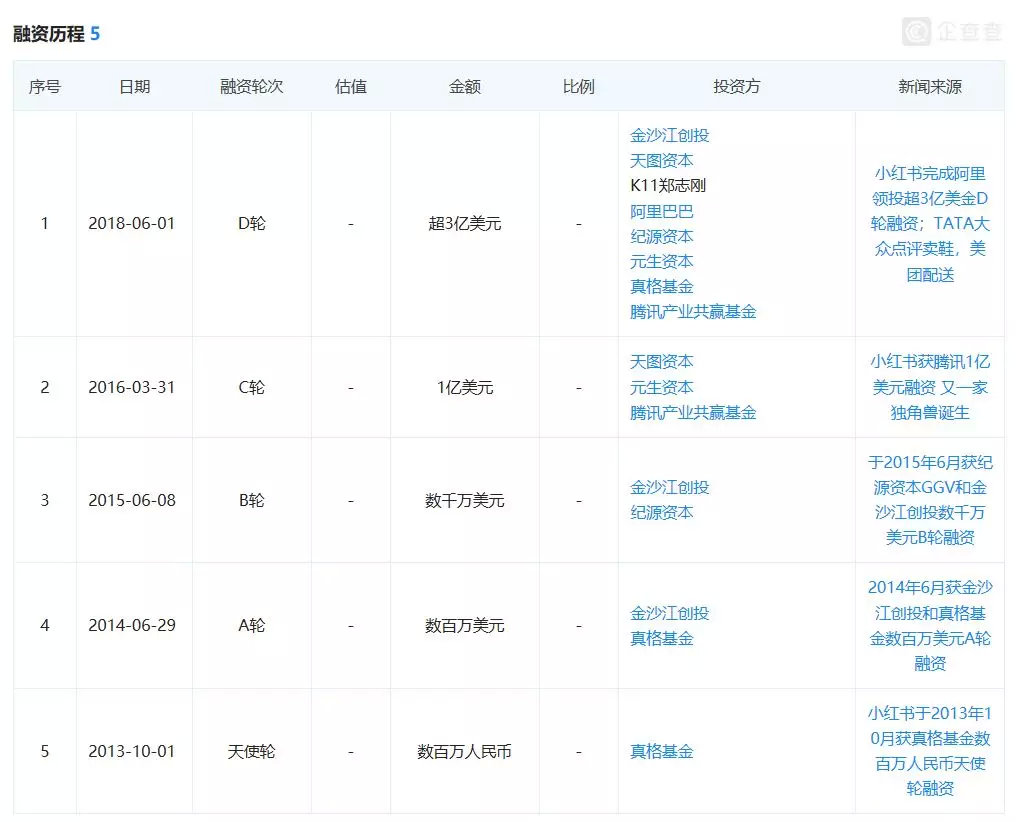This screenshot has height=822, width=1016.
Task: Click the 企查查 logo watermark icon
Action: [x=916, y=32]
